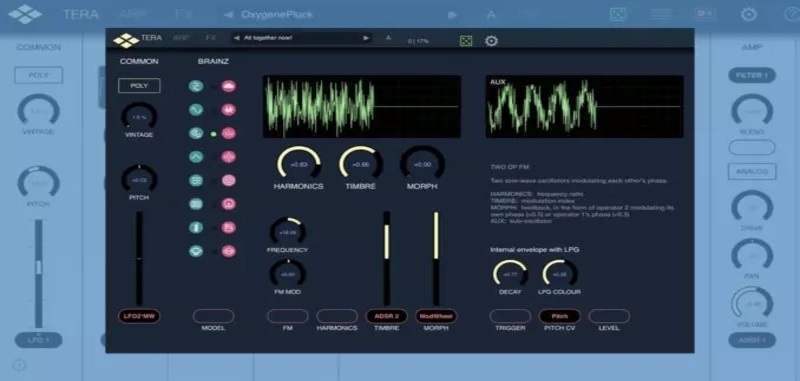Switch to the ARP tab
Viewport: 800px width, 381px height.
click(181, 38)
